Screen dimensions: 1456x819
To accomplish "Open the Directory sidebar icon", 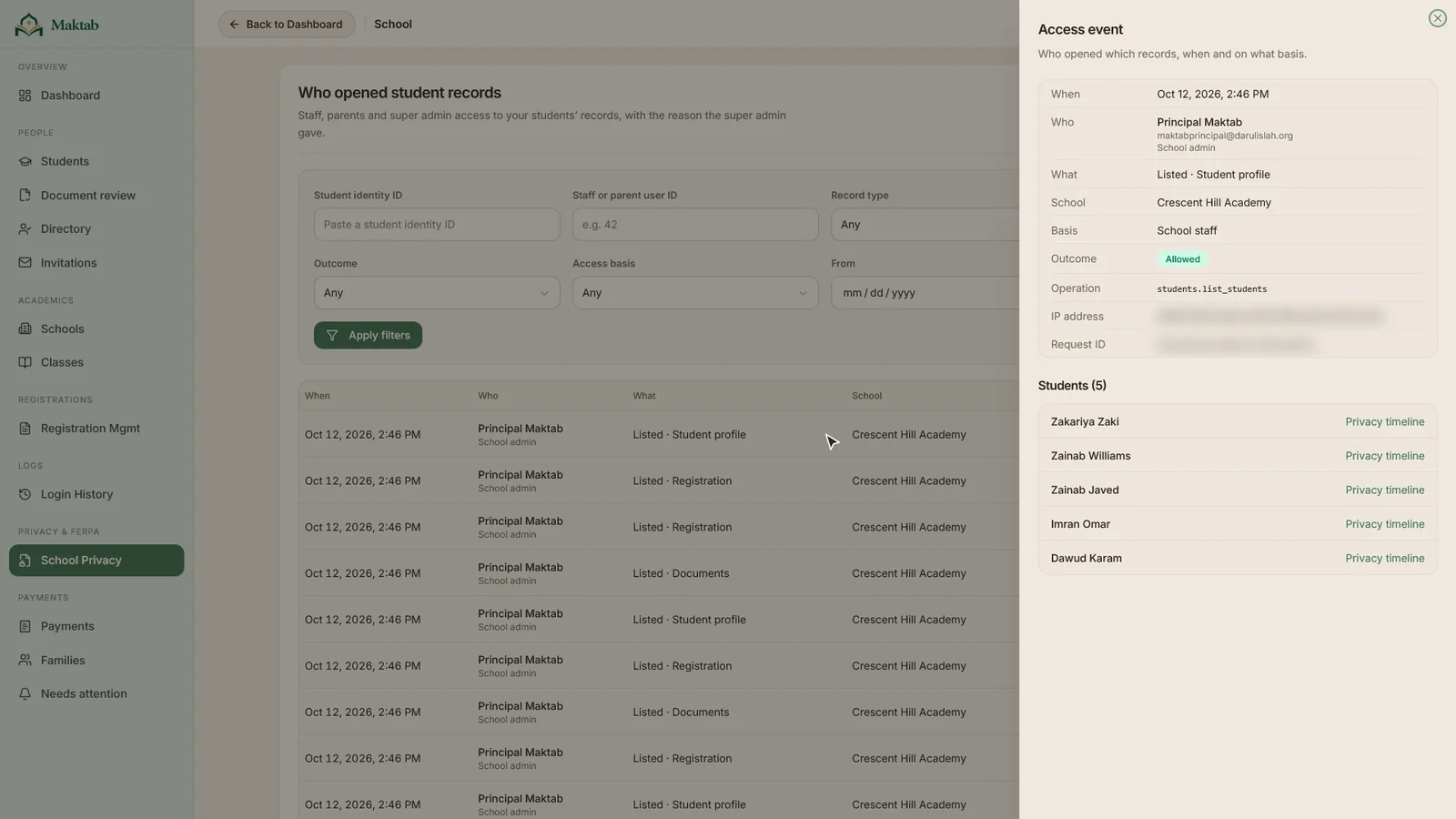I will click(x=25, y=229).
